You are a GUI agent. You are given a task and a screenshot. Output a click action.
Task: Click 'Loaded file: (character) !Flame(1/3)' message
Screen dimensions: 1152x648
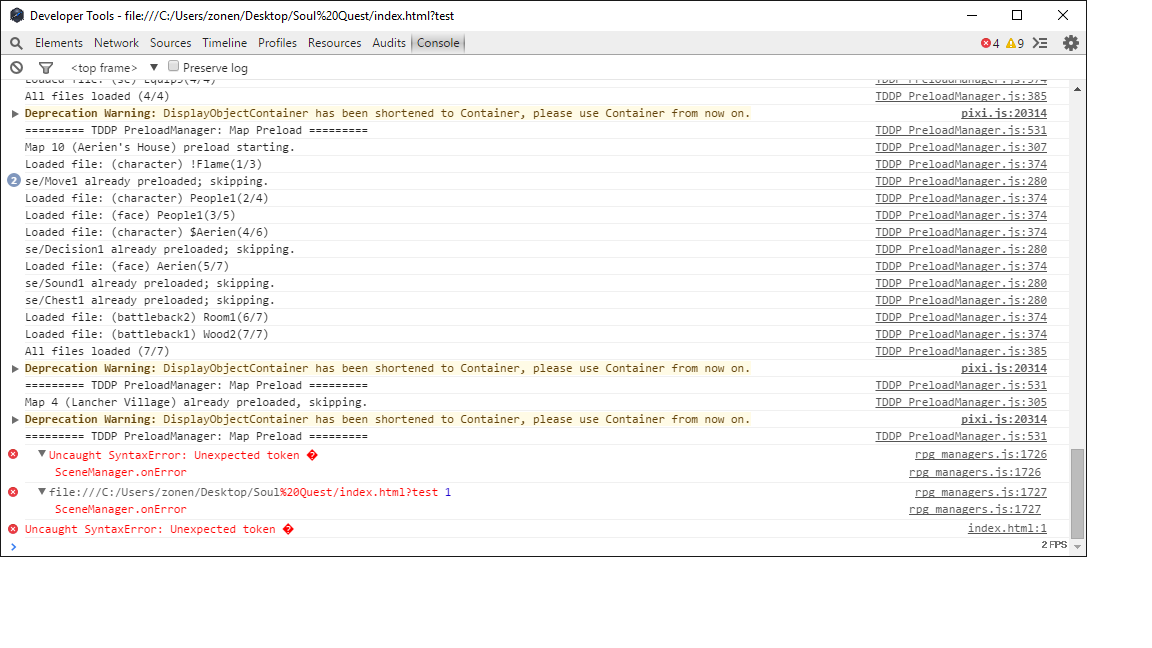[143, 164]
